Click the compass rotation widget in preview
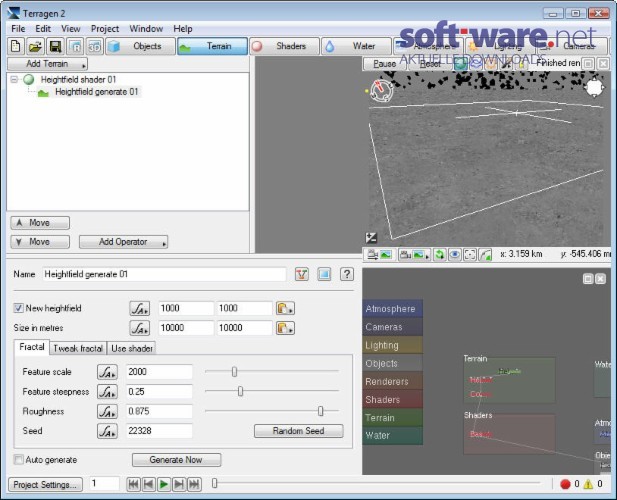The height and width of the screenshot is (500, 617). pos(381,90)
